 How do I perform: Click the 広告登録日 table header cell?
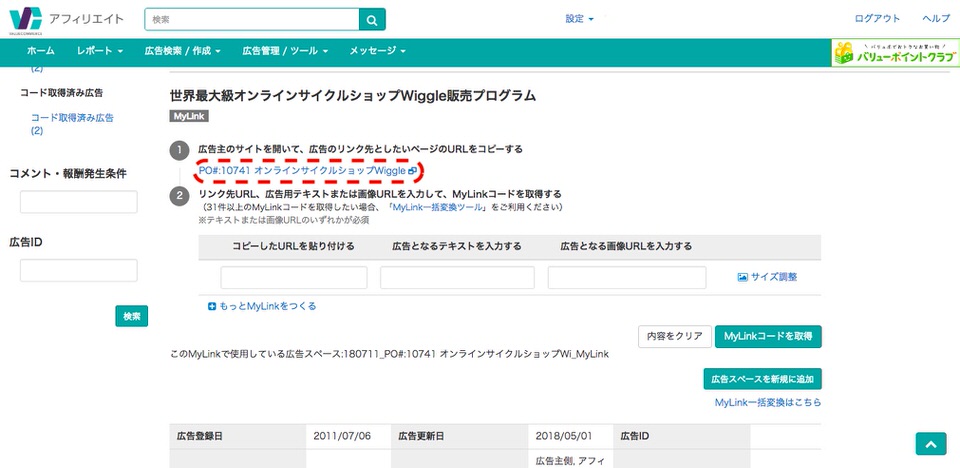click(x=238, y=436)
